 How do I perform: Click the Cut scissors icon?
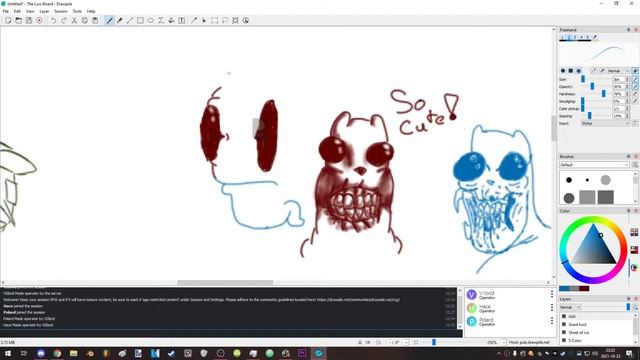[74, 20]
